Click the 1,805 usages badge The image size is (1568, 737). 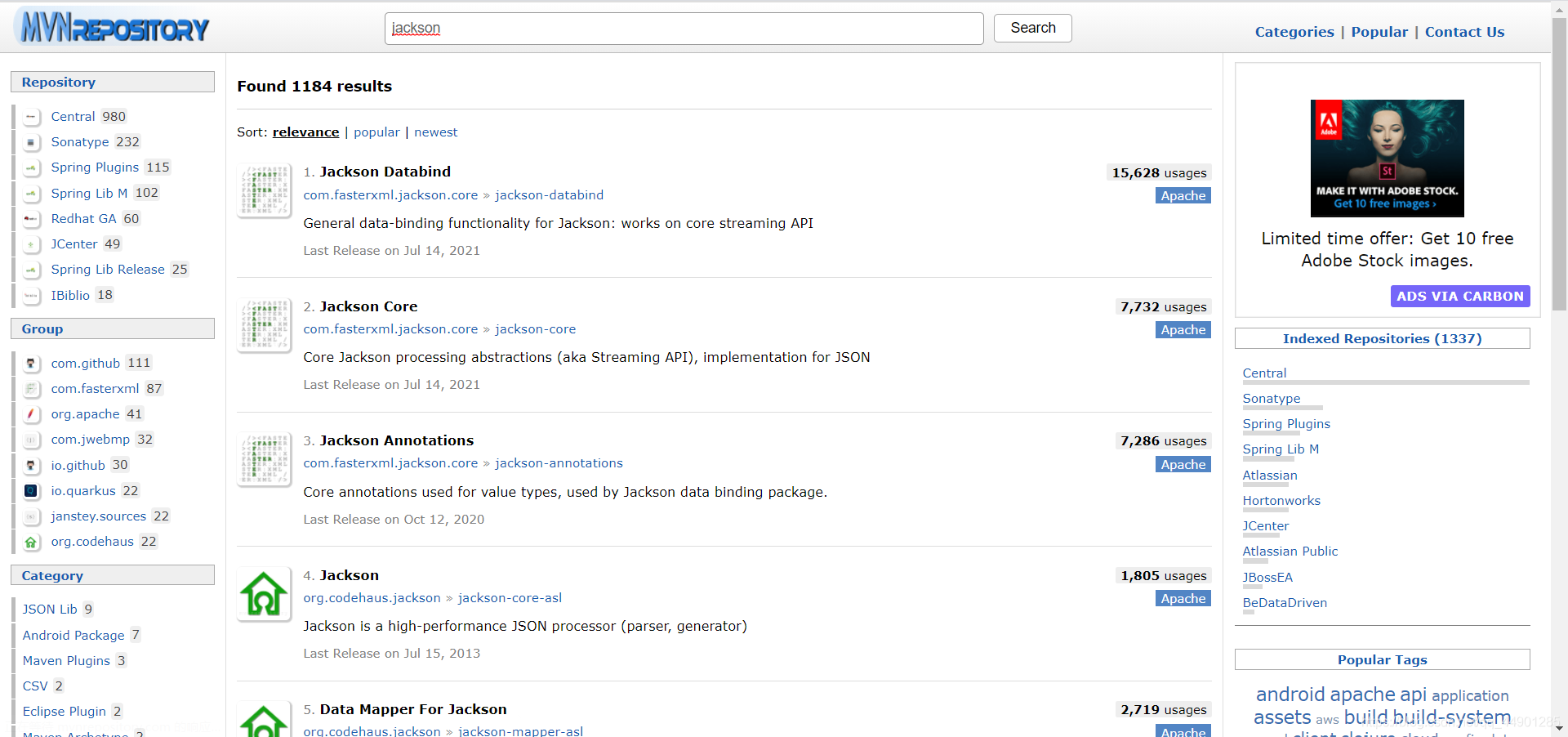(1163, 576)
